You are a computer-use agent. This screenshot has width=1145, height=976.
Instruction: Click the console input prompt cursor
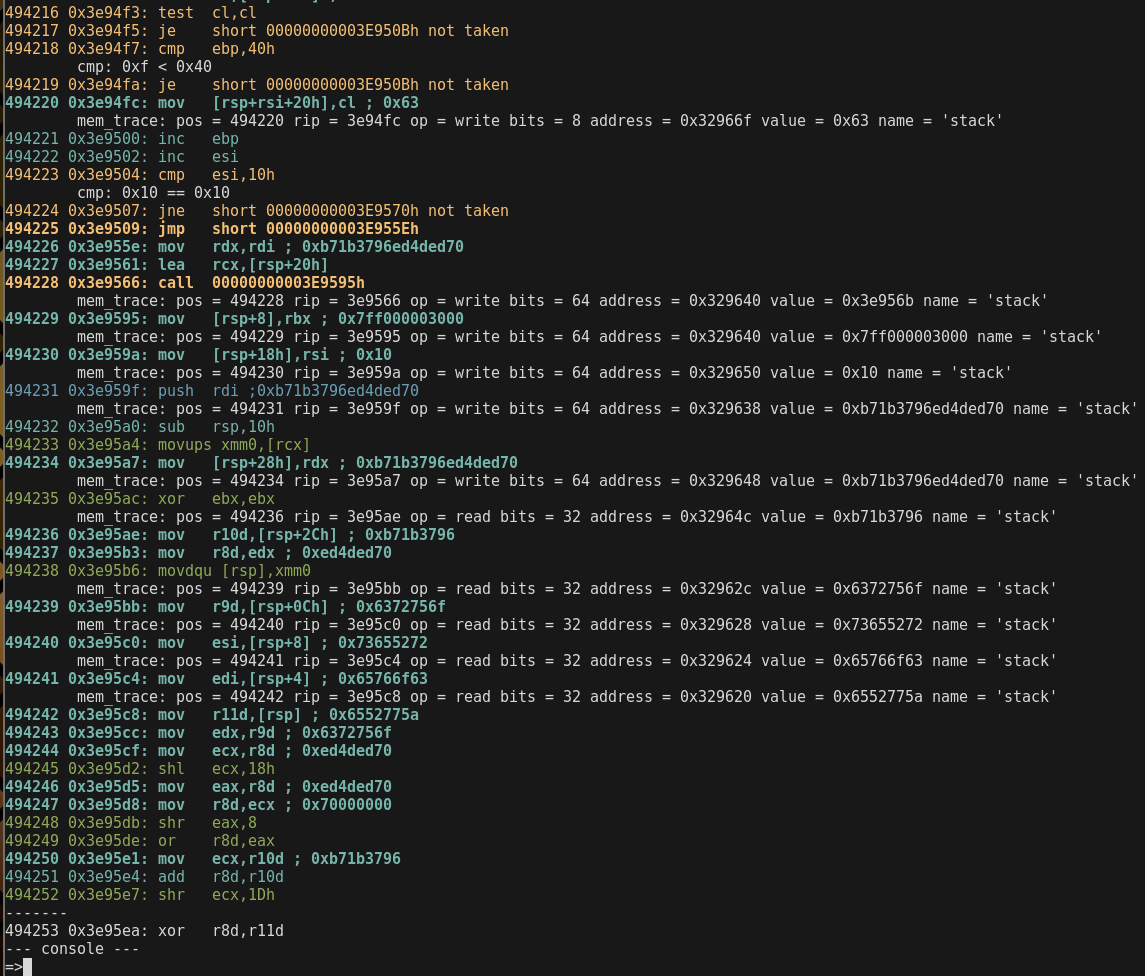click(x=27, y=966)
